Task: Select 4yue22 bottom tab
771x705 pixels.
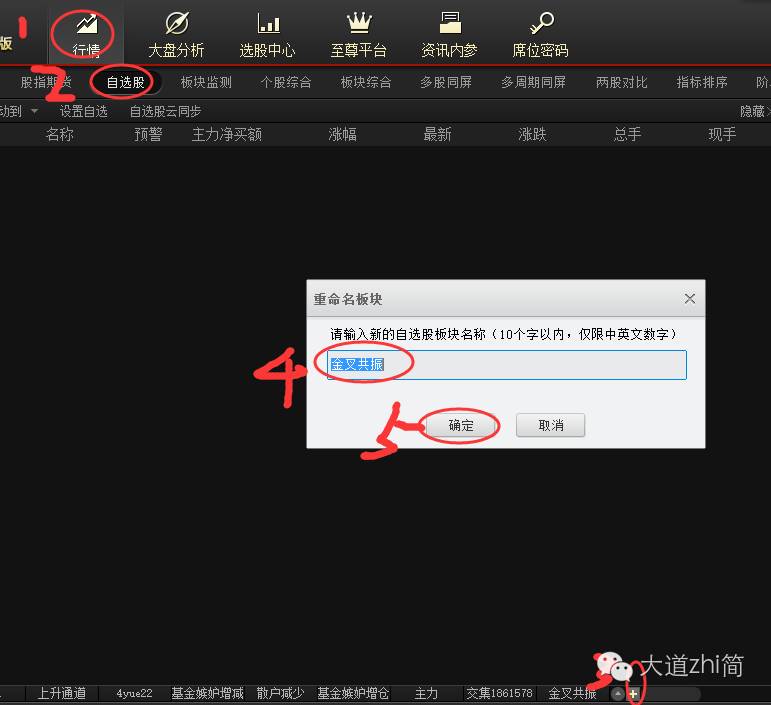Action: pyautogui.click(x=134, y=694)
